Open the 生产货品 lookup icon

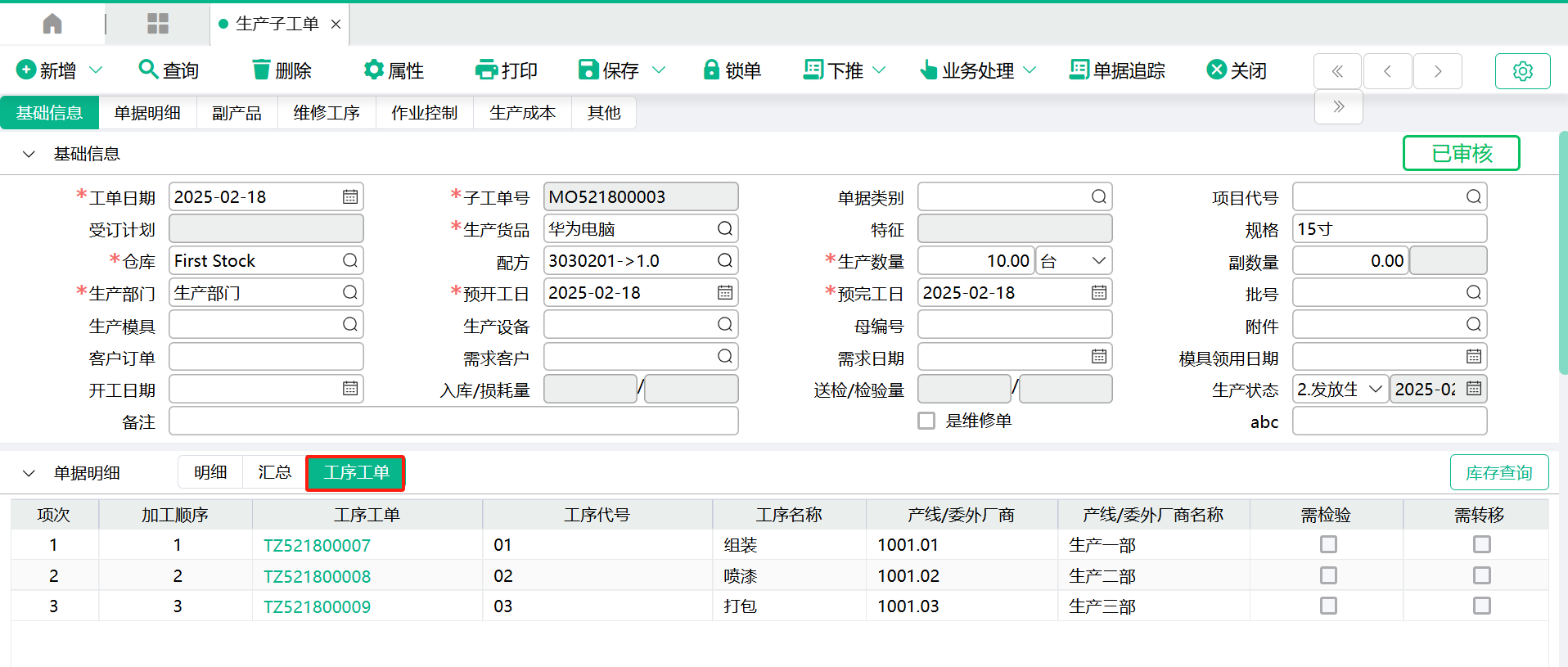pyautogui.click(x=725, y=228)
